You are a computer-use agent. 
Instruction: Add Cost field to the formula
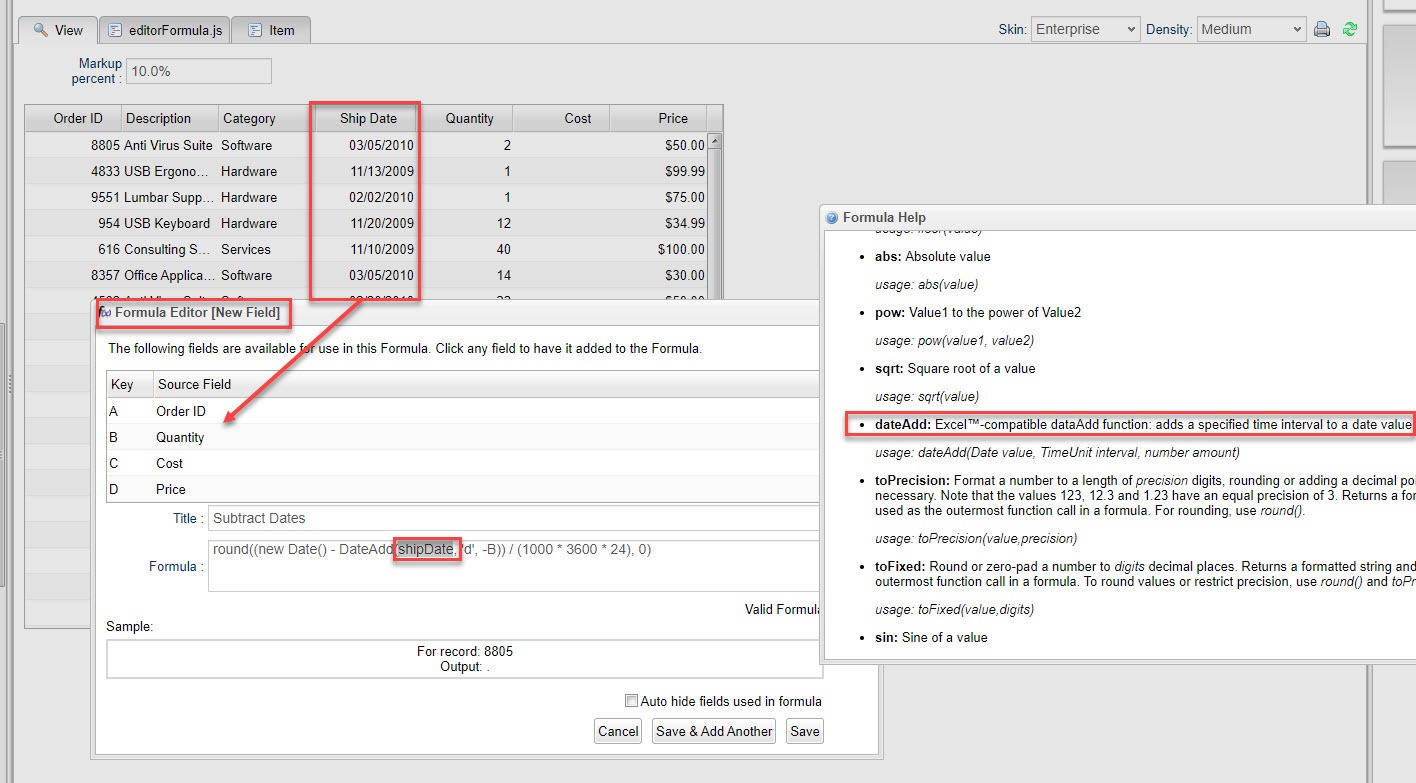tap(464, 463)
